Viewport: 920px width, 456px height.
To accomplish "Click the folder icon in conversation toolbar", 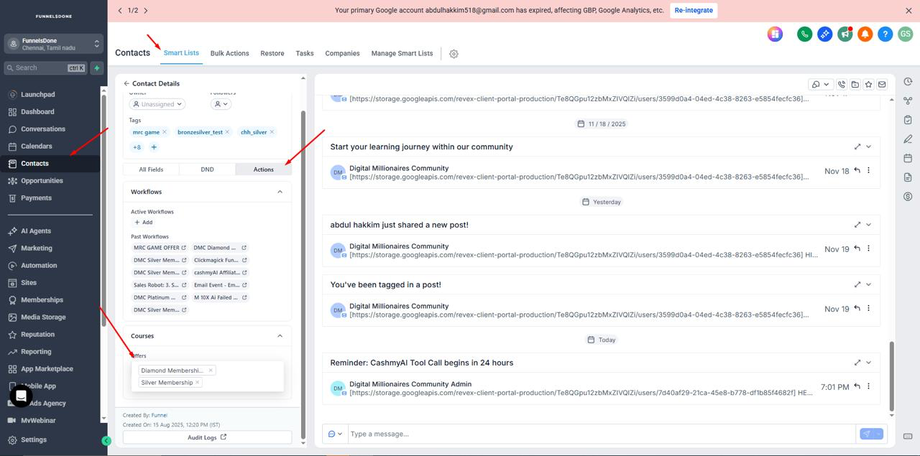I will (855, 85).
